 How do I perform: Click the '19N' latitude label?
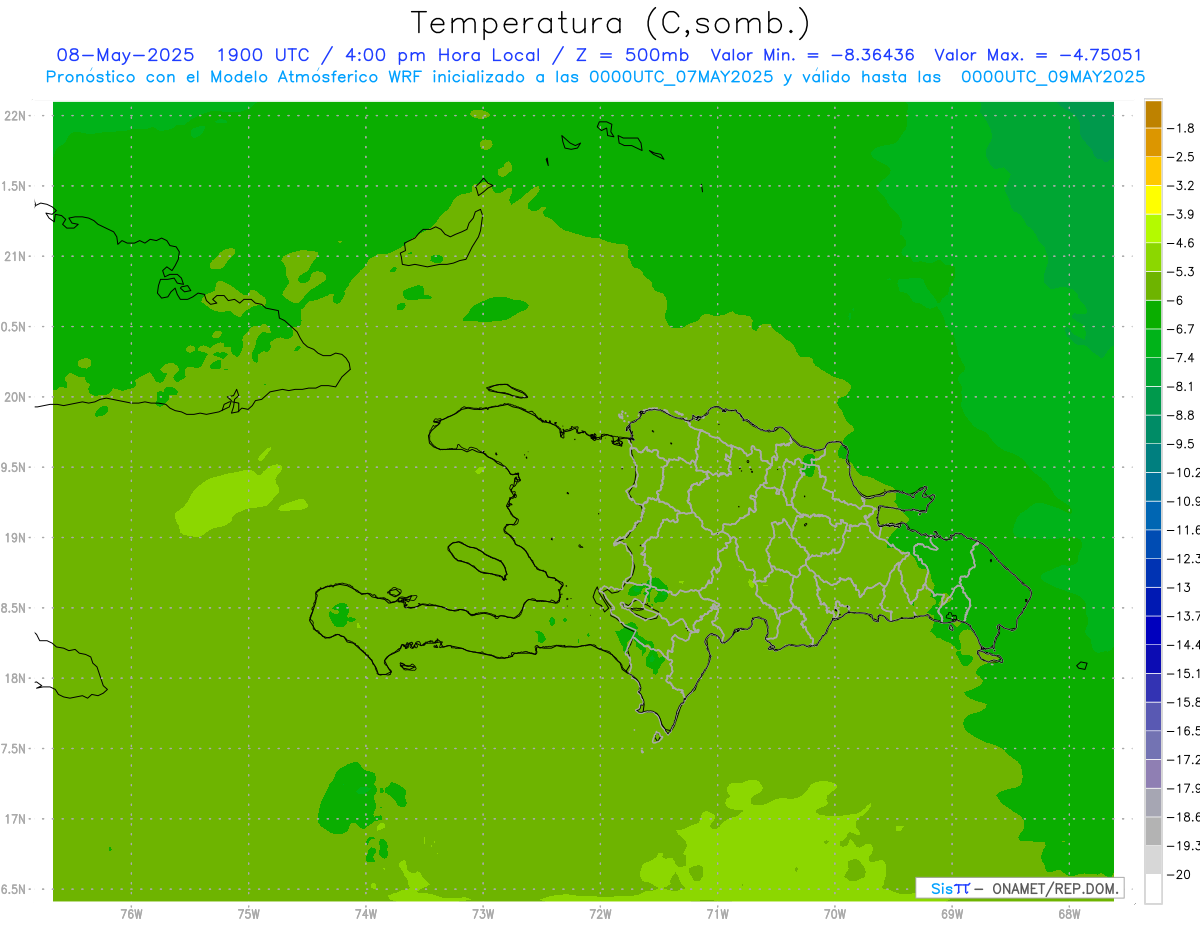pos(16,537)
